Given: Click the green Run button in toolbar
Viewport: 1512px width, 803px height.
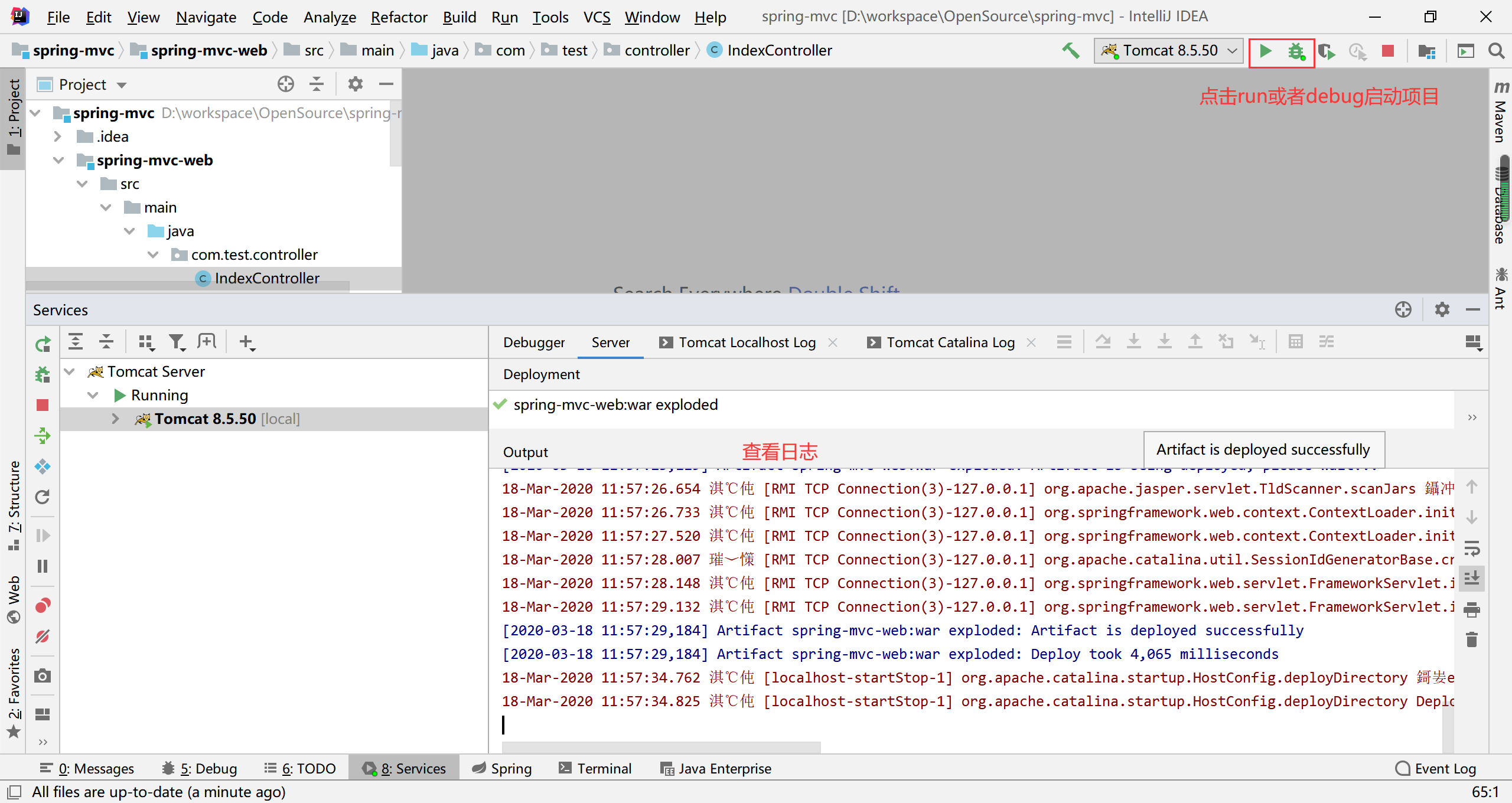Looking at the screenshot, I should pyautogui.click(x=1265, y=51).
